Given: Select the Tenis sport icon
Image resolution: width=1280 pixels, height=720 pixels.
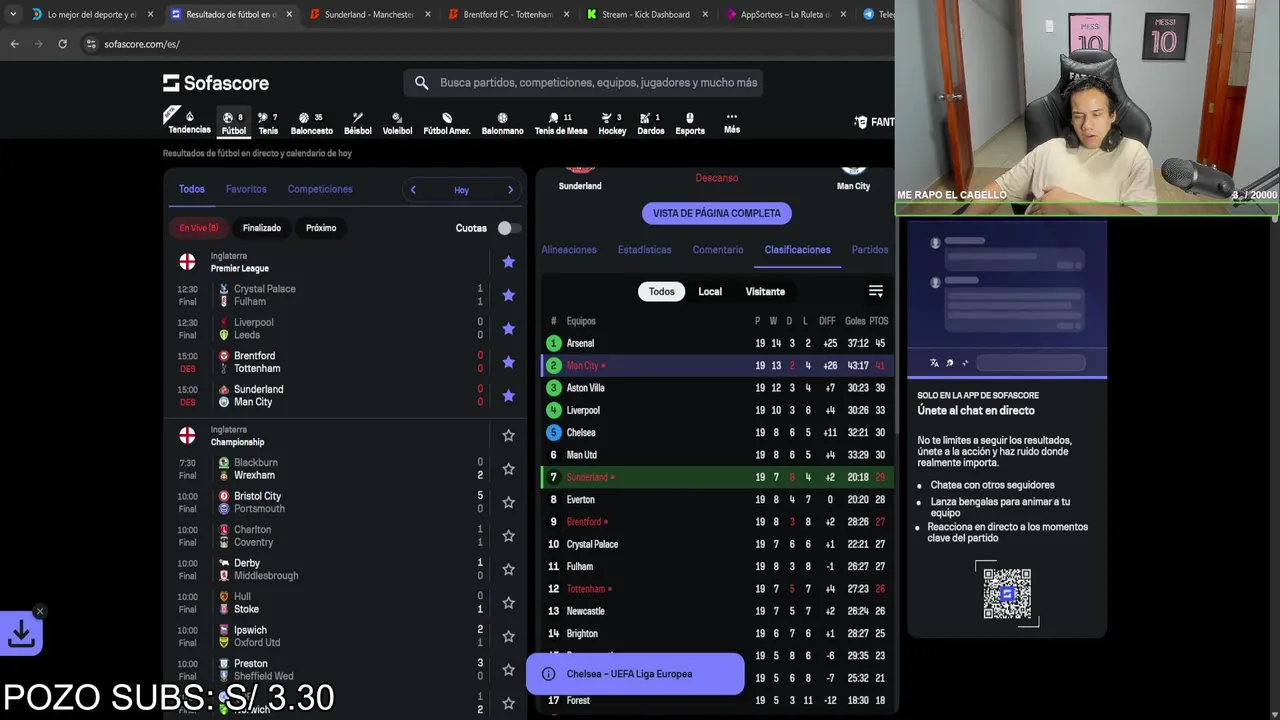Looking at the screenshot, I should click(268, 123).
